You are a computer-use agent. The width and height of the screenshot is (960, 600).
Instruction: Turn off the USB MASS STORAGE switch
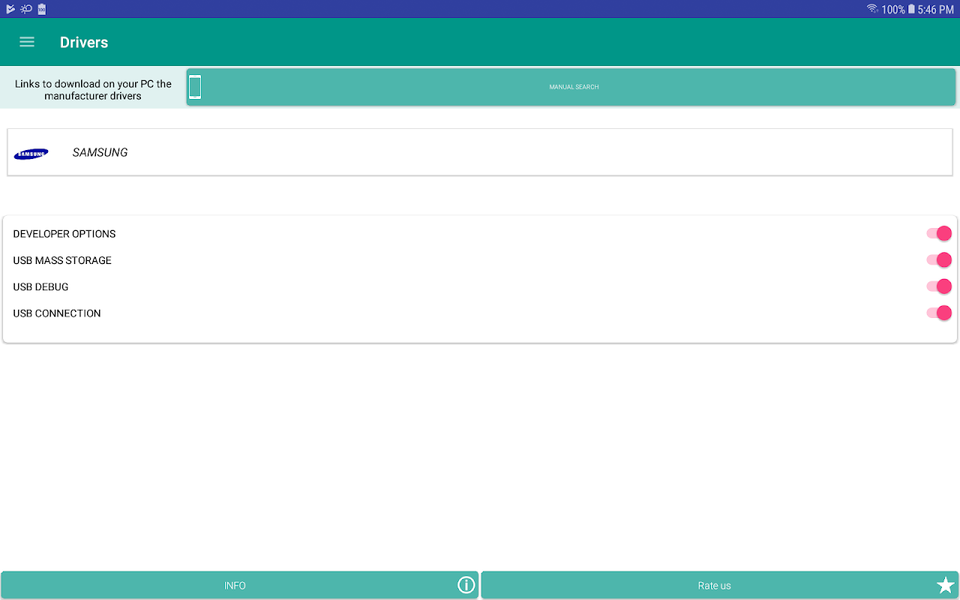tap(938, 260)
